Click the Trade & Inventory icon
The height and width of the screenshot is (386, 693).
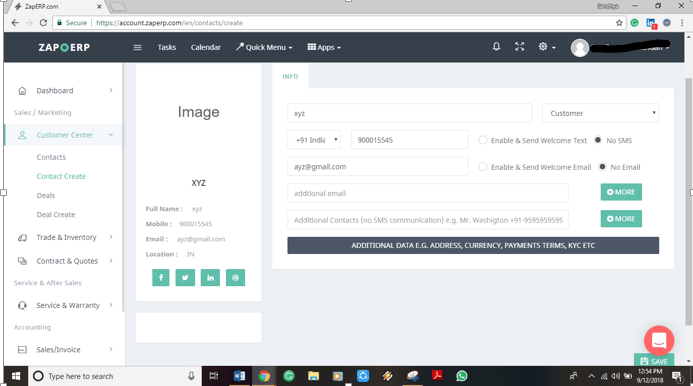[22, 237]
